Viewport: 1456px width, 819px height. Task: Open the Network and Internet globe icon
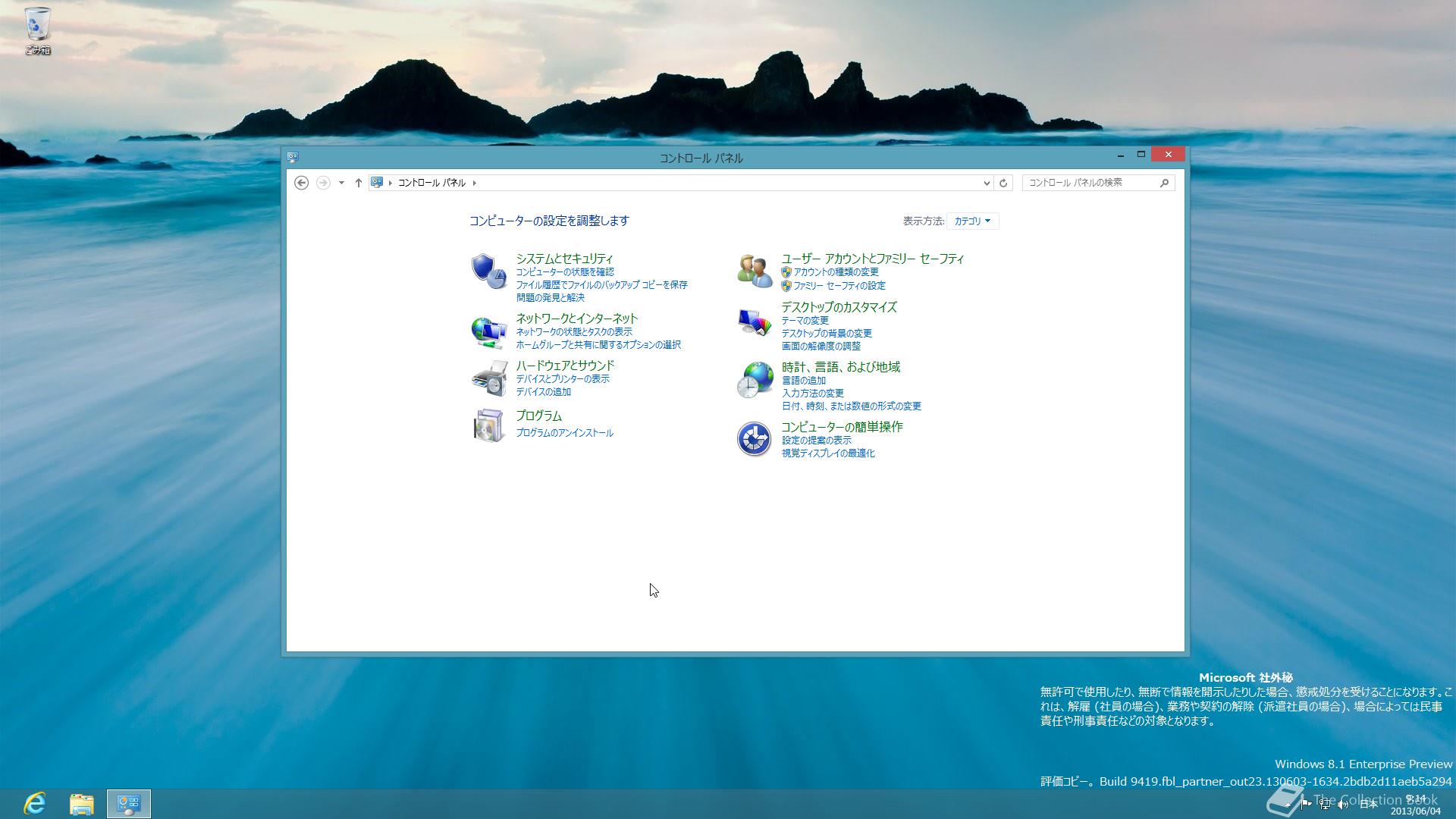pyautogui.click(x=488, y=331)
